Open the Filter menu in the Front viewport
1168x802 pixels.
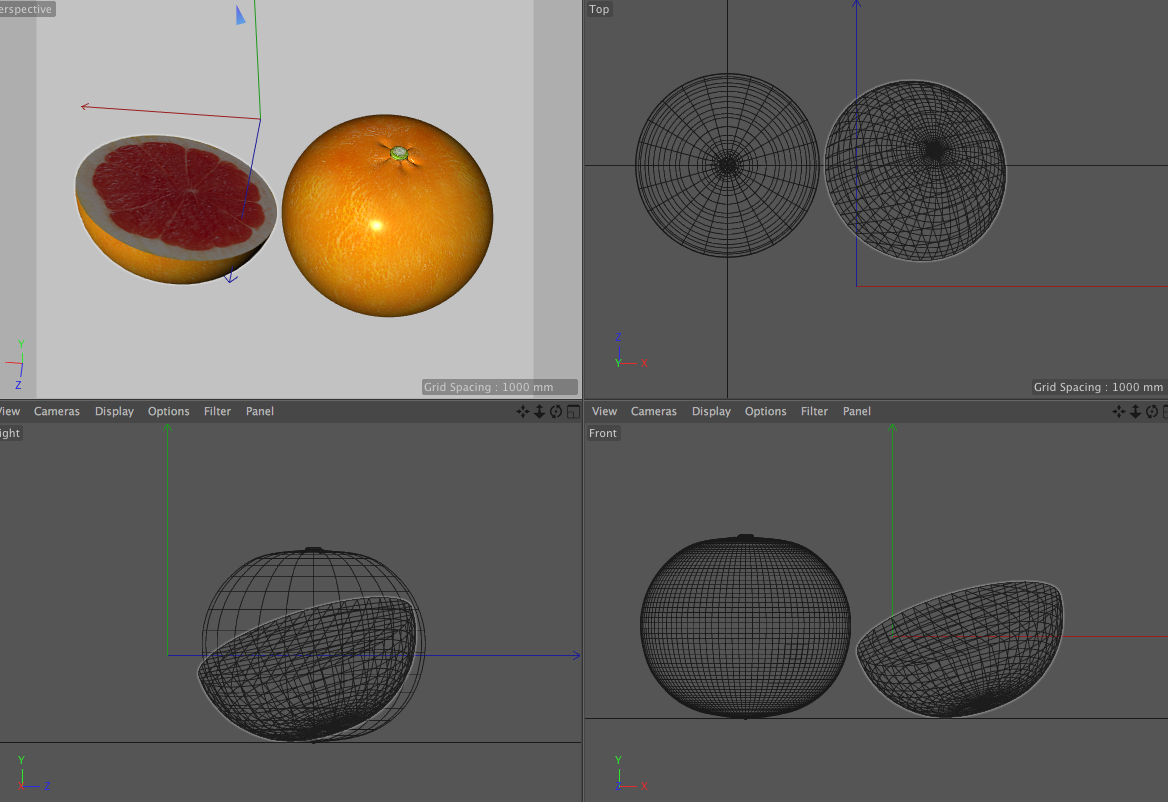pyautogui.click(x=814, y=411)
